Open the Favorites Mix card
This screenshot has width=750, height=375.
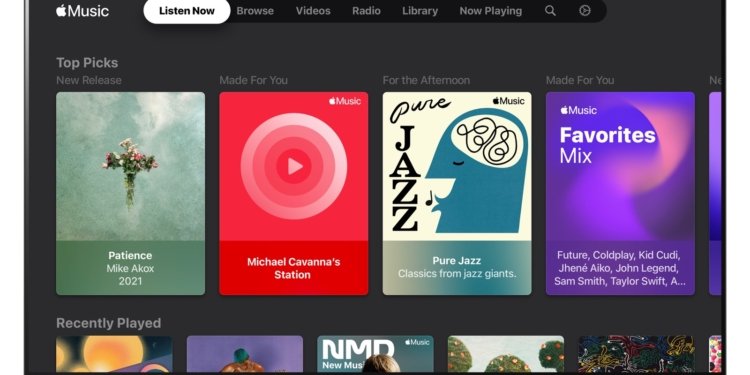620,193
